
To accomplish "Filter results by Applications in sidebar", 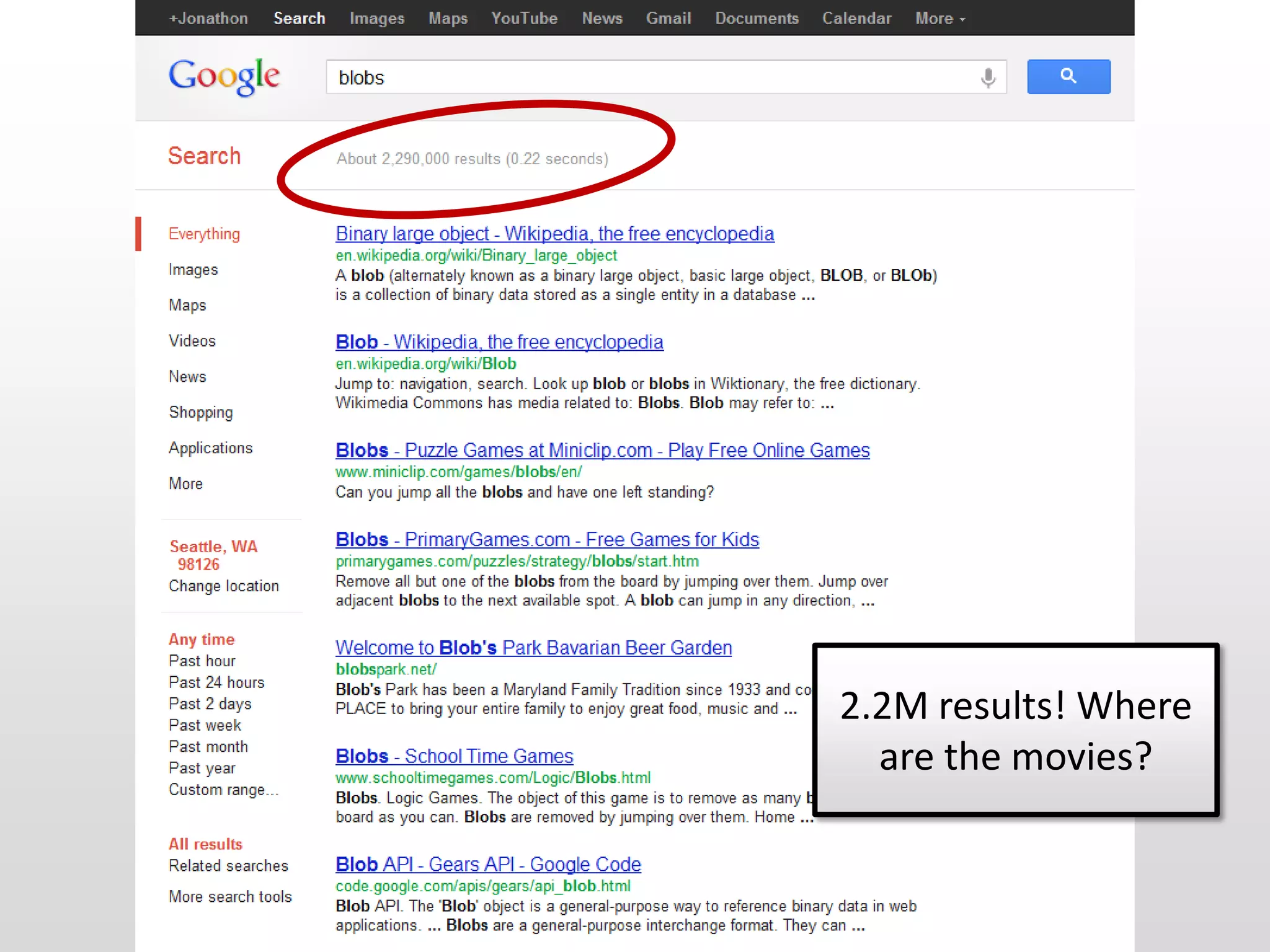I will tap(211, 448).
